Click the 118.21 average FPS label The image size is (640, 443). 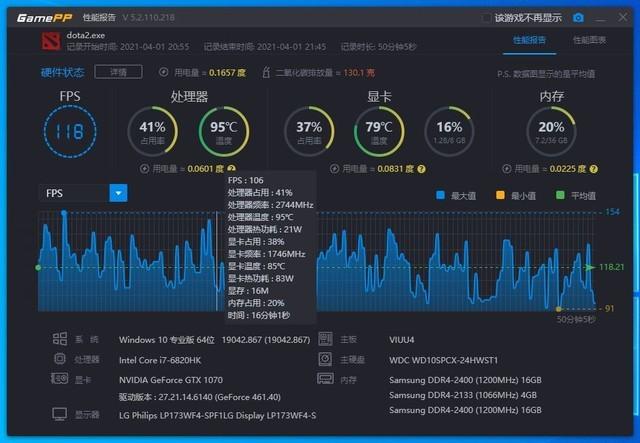(x=611, y=267)
